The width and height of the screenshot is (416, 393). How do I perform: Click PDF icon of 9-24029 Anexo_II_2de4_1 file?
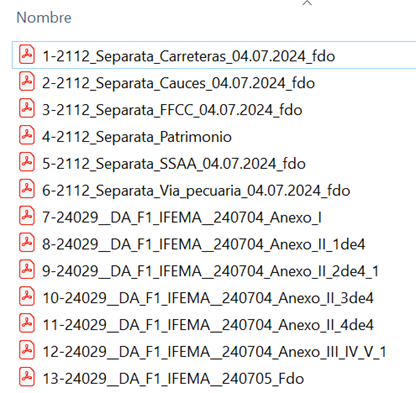tap(27, 270)
